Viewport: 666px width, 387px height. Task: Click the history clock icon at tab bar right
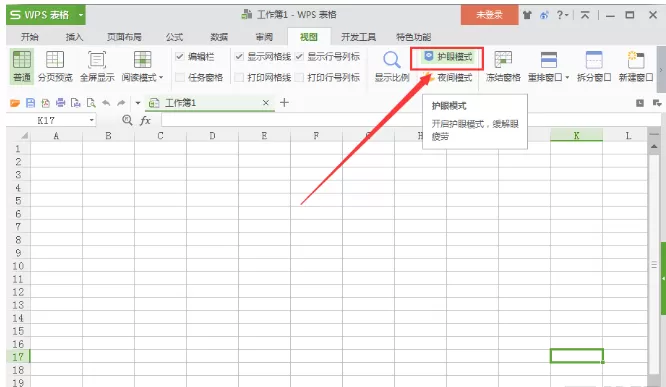(x=640, y=103)
